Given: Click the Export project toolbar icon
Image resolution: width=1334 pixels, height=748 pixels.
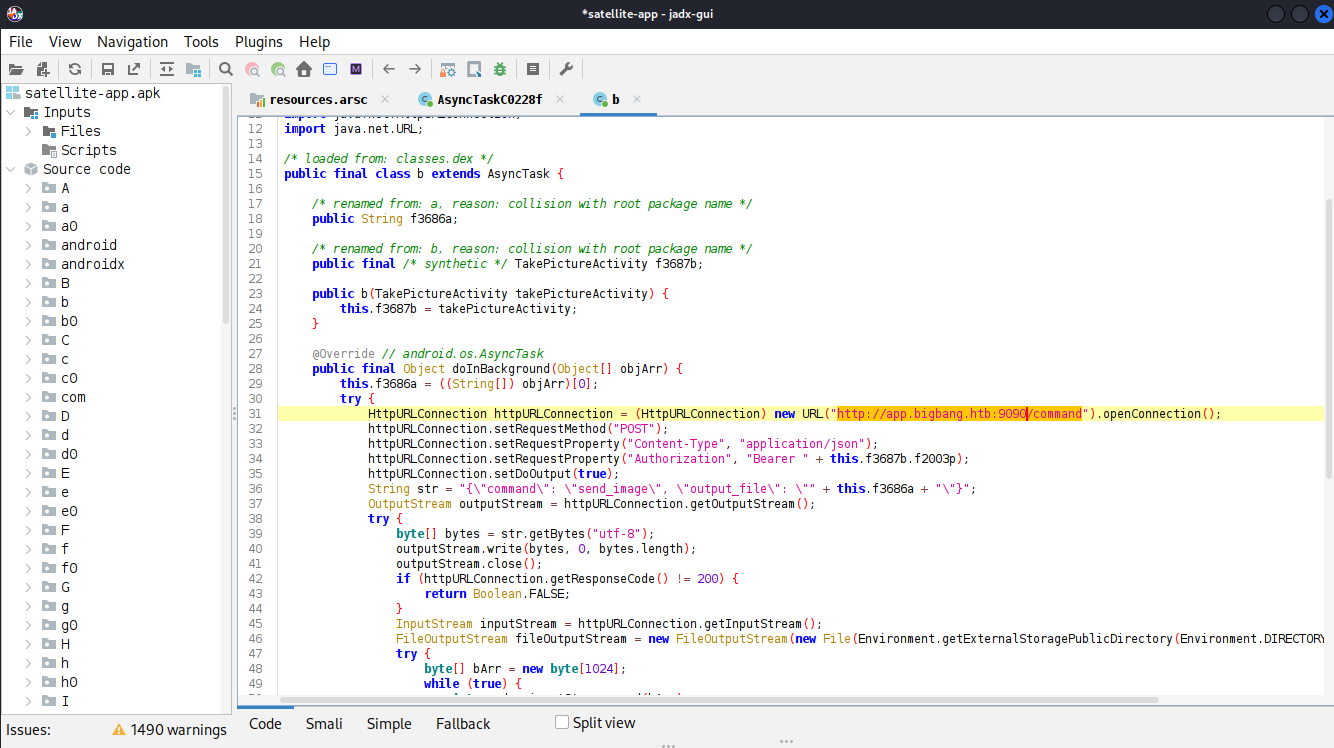Looking at the screenshot, I should pos(133,69).
